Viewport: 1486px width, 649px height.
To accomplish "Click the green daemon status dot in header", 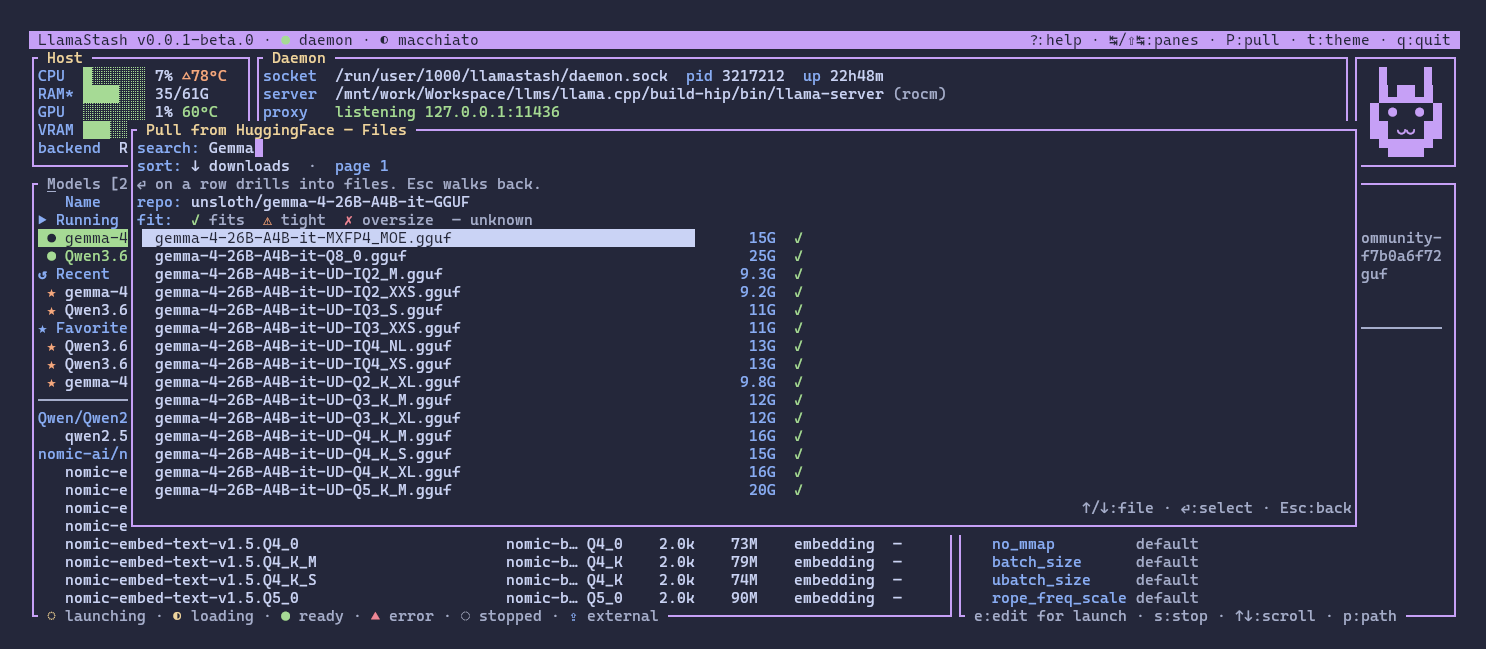I will click(285, 41).
